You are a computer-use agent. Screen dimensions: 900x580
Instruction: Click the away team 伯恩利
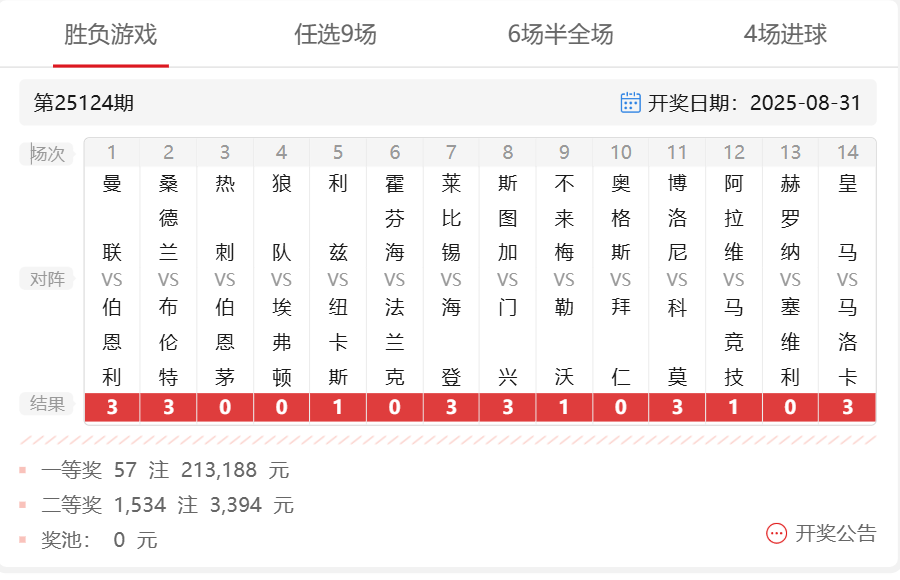112,342
